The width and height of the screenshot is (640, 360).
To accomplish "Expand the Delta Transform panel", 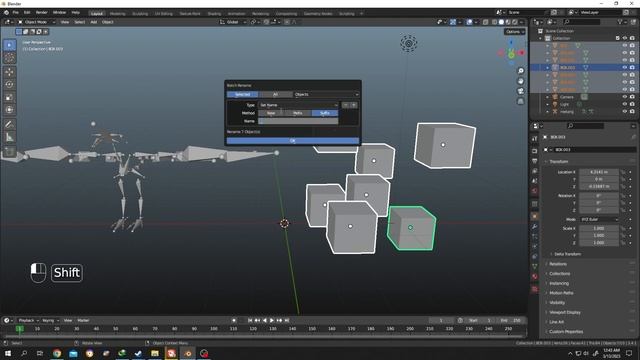I will pos(567,254).
